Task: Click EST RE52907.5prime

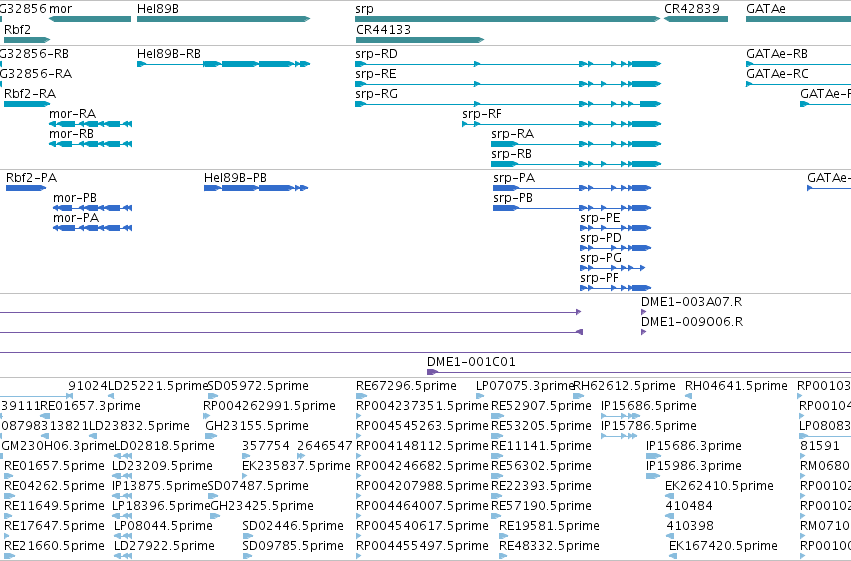Action: tap(541, 406)
